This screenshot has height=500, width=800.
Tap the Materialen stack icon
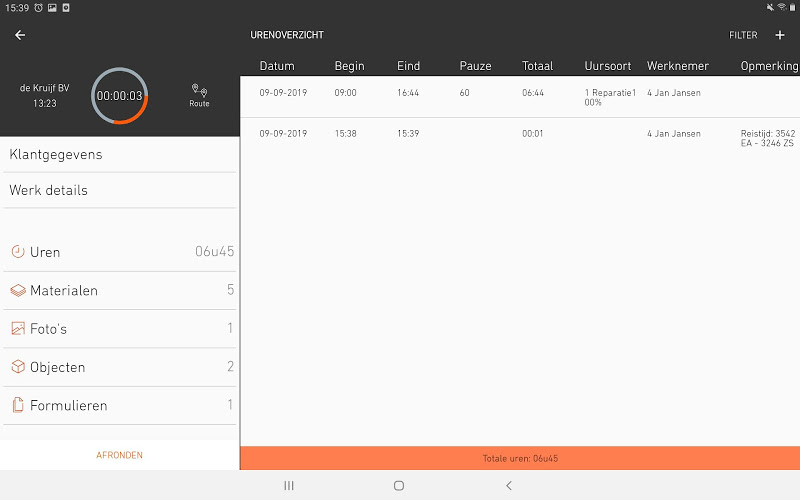click(18, 290)
